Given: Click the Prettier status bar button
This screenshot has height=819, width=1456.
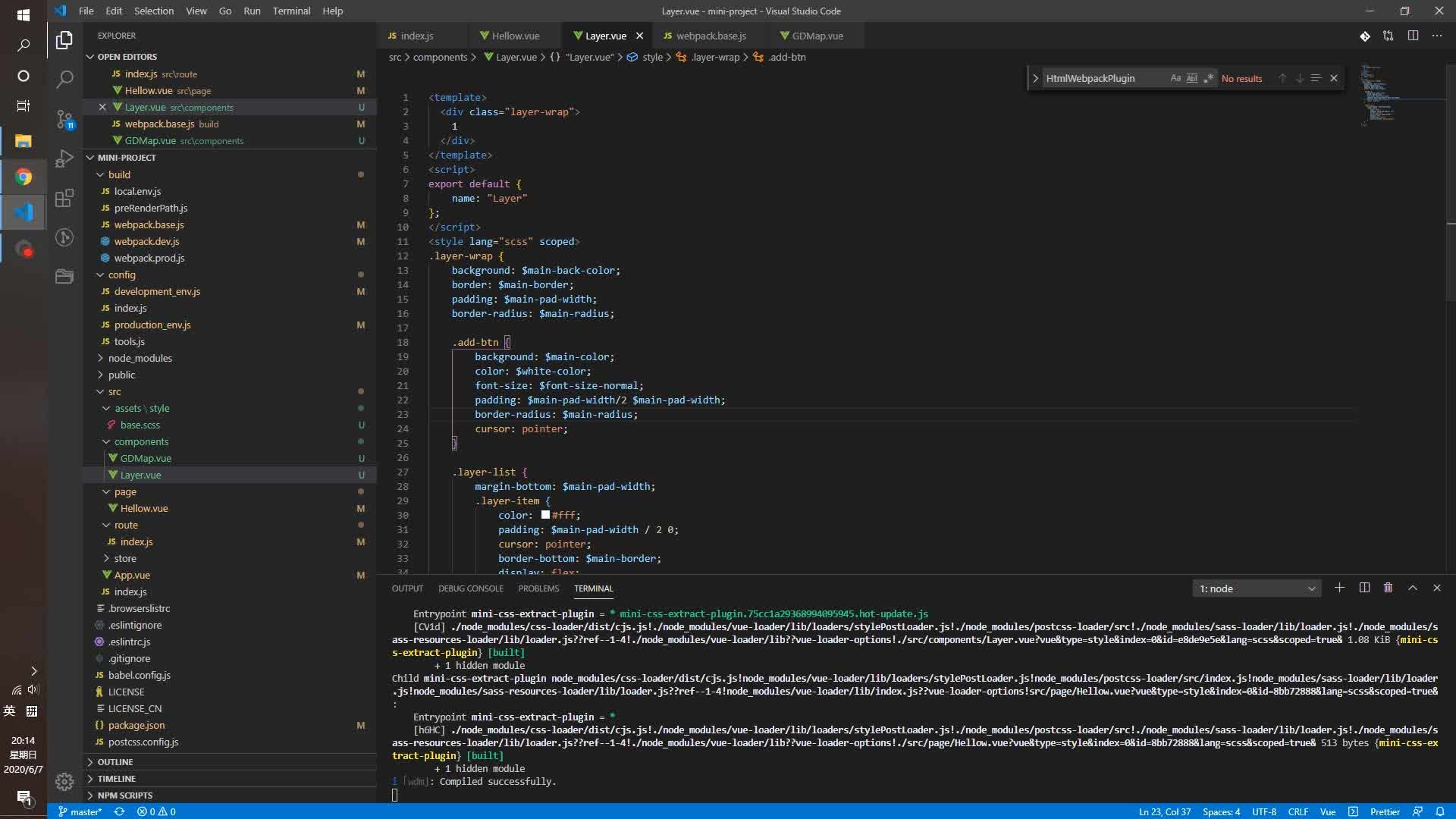Looking at the screenshot, I should 1385,811.
